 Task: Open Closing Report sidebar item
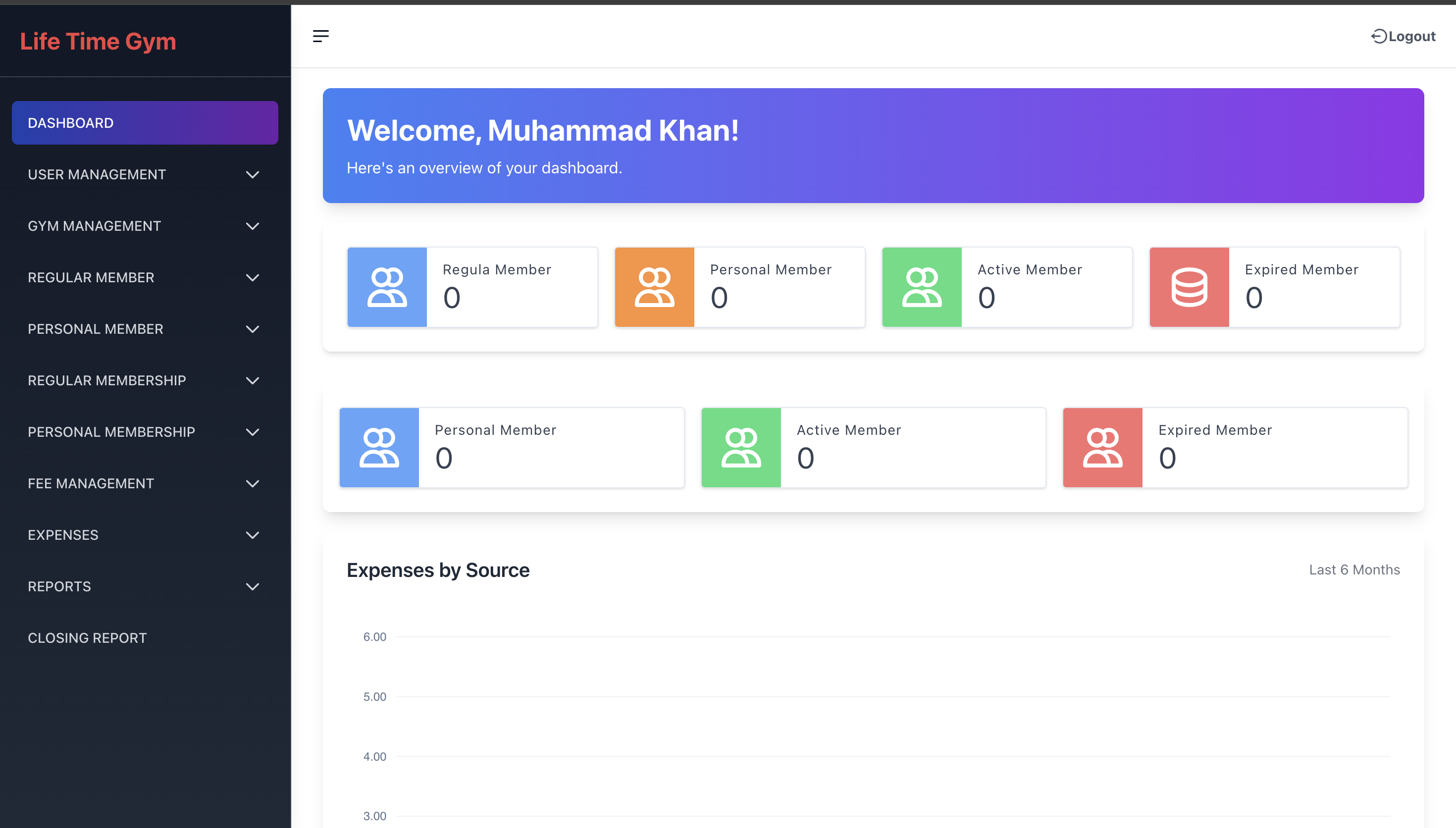(145, 638)
